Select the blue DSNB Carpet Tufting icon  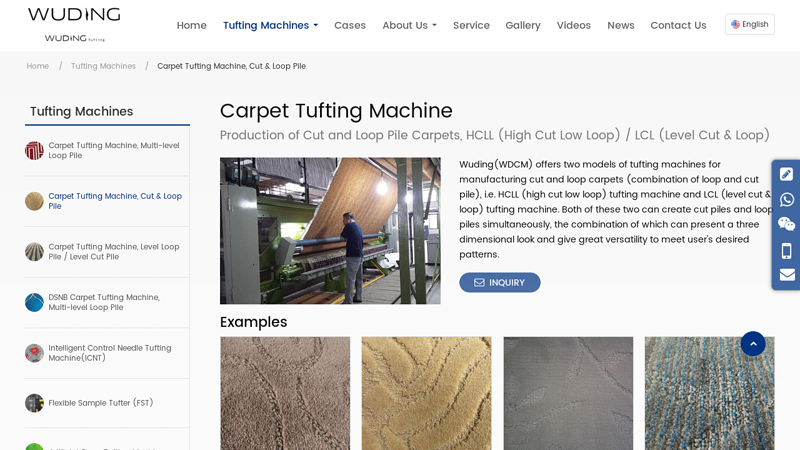pyautogui.click(x=34, y=302)
